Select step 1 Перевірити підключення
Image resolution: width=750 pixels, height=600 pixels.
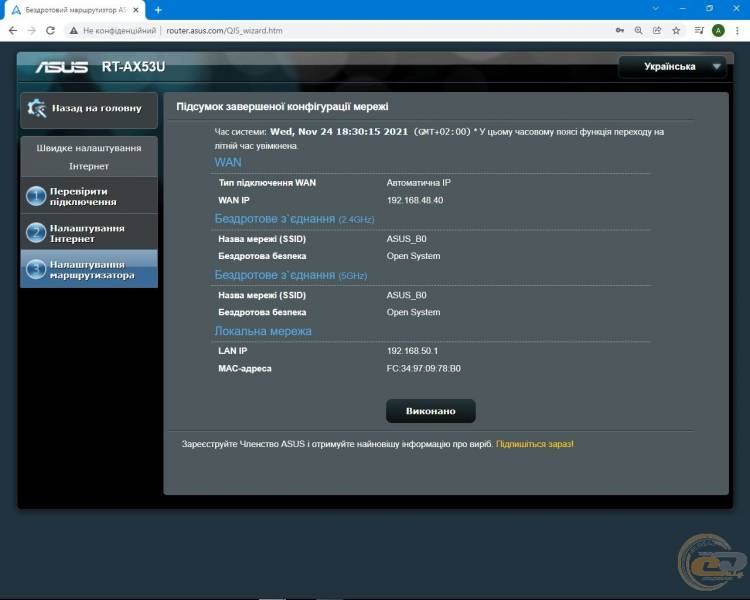pyautogui.click(x=89, y=196)
